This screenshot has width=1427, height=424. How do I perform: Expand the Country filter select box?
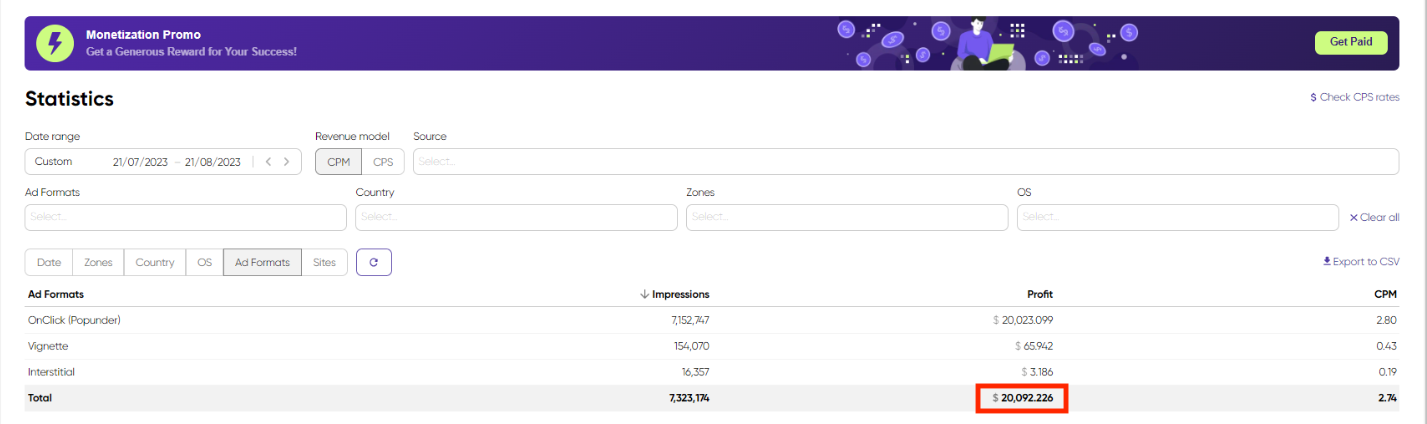pos(516,217)
